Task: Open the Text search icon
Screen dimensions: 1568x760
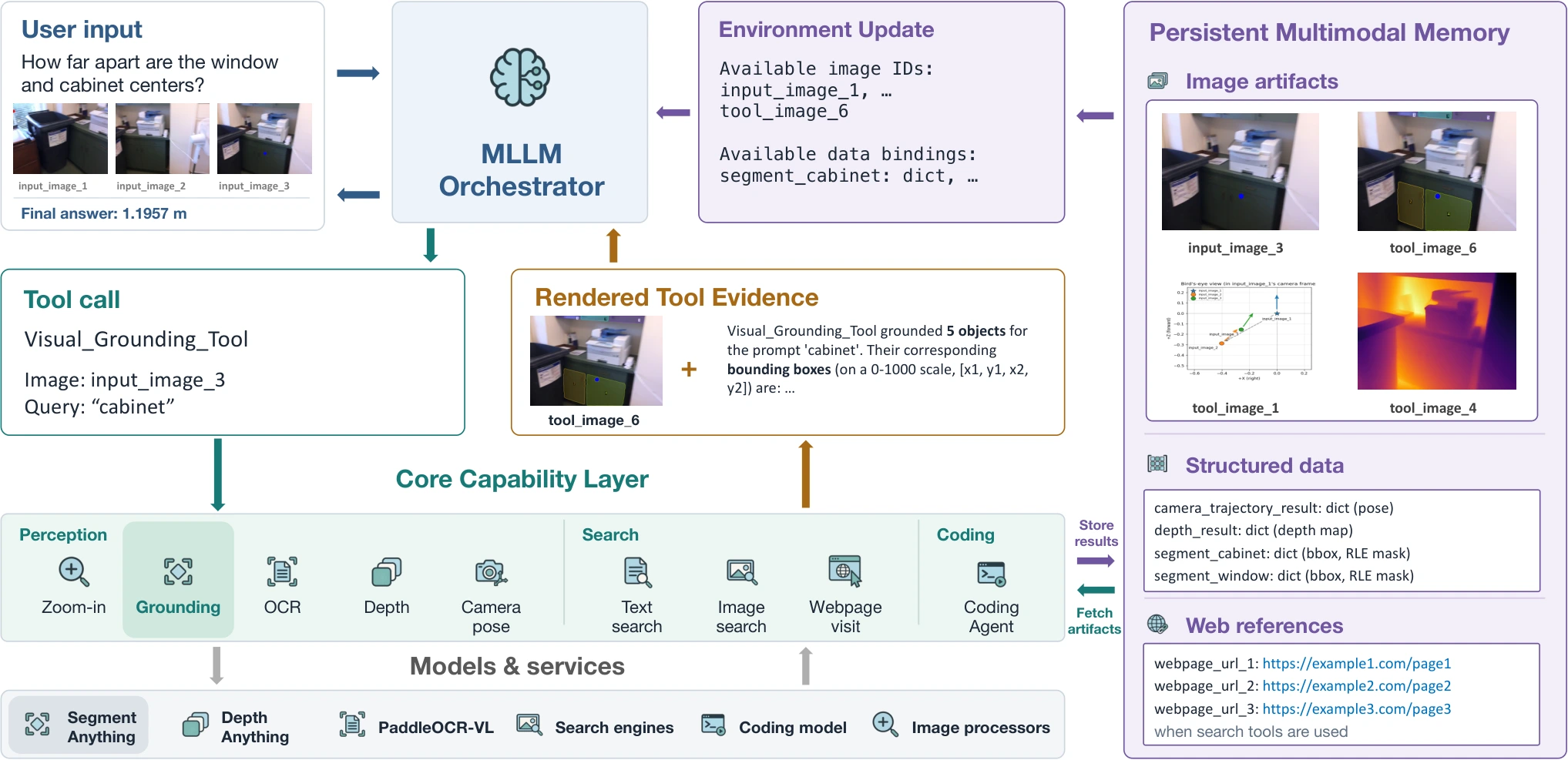Action: [637, 572]
